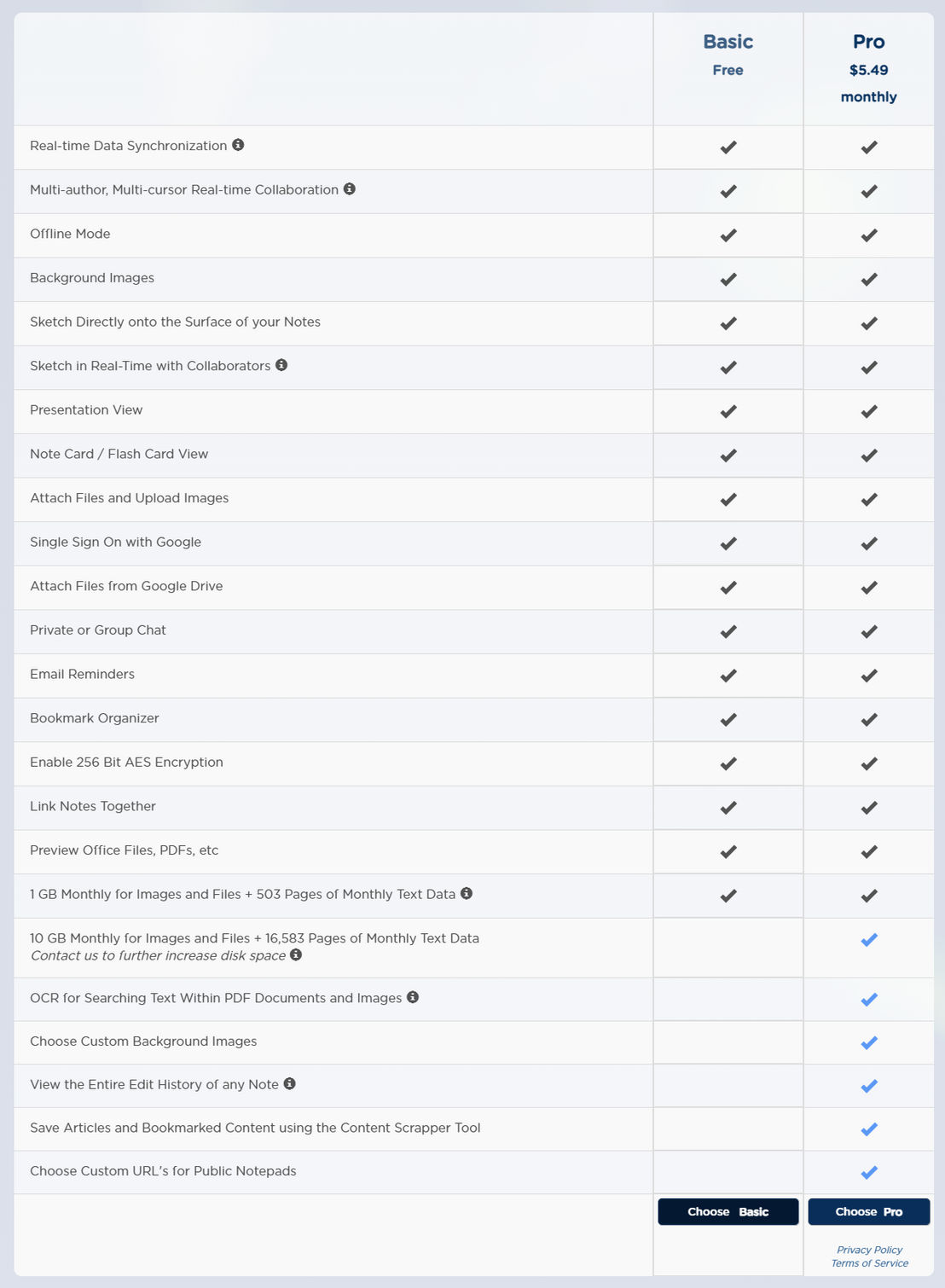Click 'Contact us to further increase disk space' text
The width and height of the screenshot is (945, 1288).
[x=159, y=955]
